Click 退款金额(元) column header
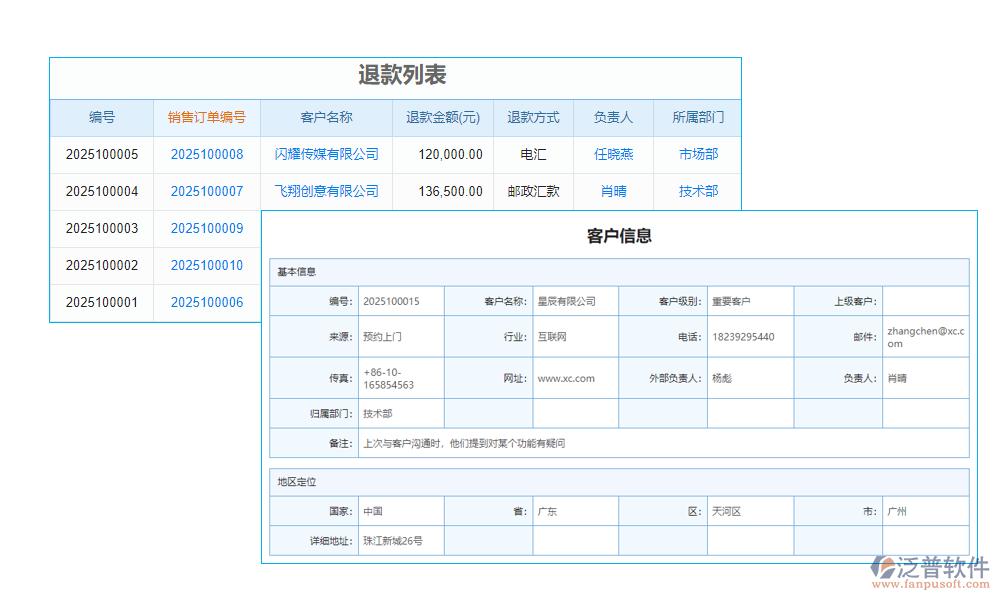Screen dimensions: 1000x600 443,117
